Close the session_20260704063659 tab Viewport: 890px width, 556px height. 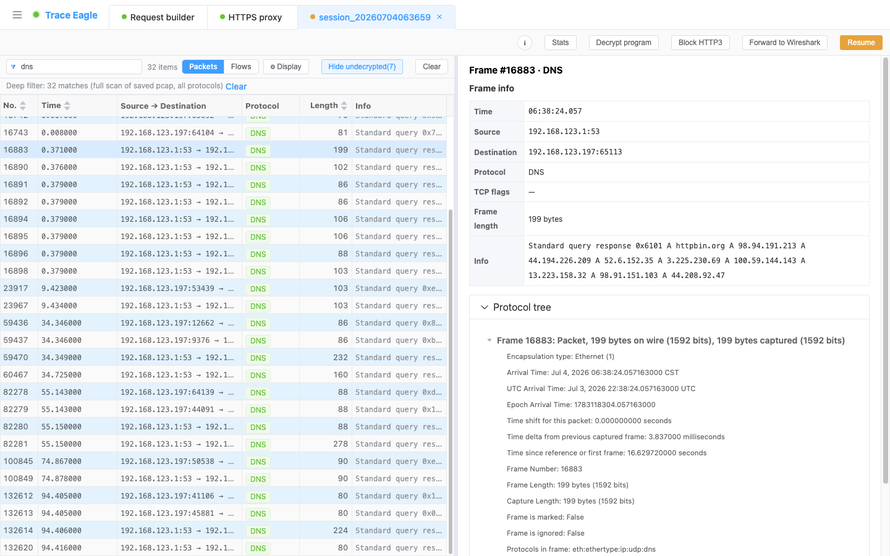pos(439,17)
